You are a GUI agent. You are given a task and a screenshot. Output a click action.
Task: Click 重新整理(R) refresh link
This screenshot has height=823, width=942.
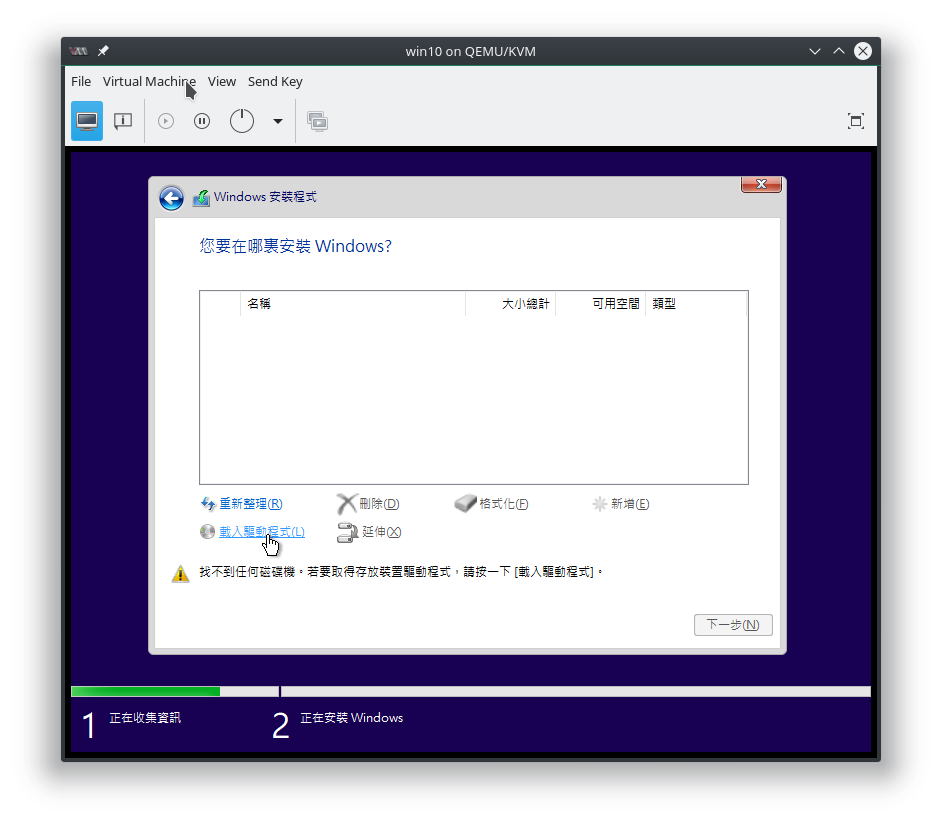pos(251,503)
